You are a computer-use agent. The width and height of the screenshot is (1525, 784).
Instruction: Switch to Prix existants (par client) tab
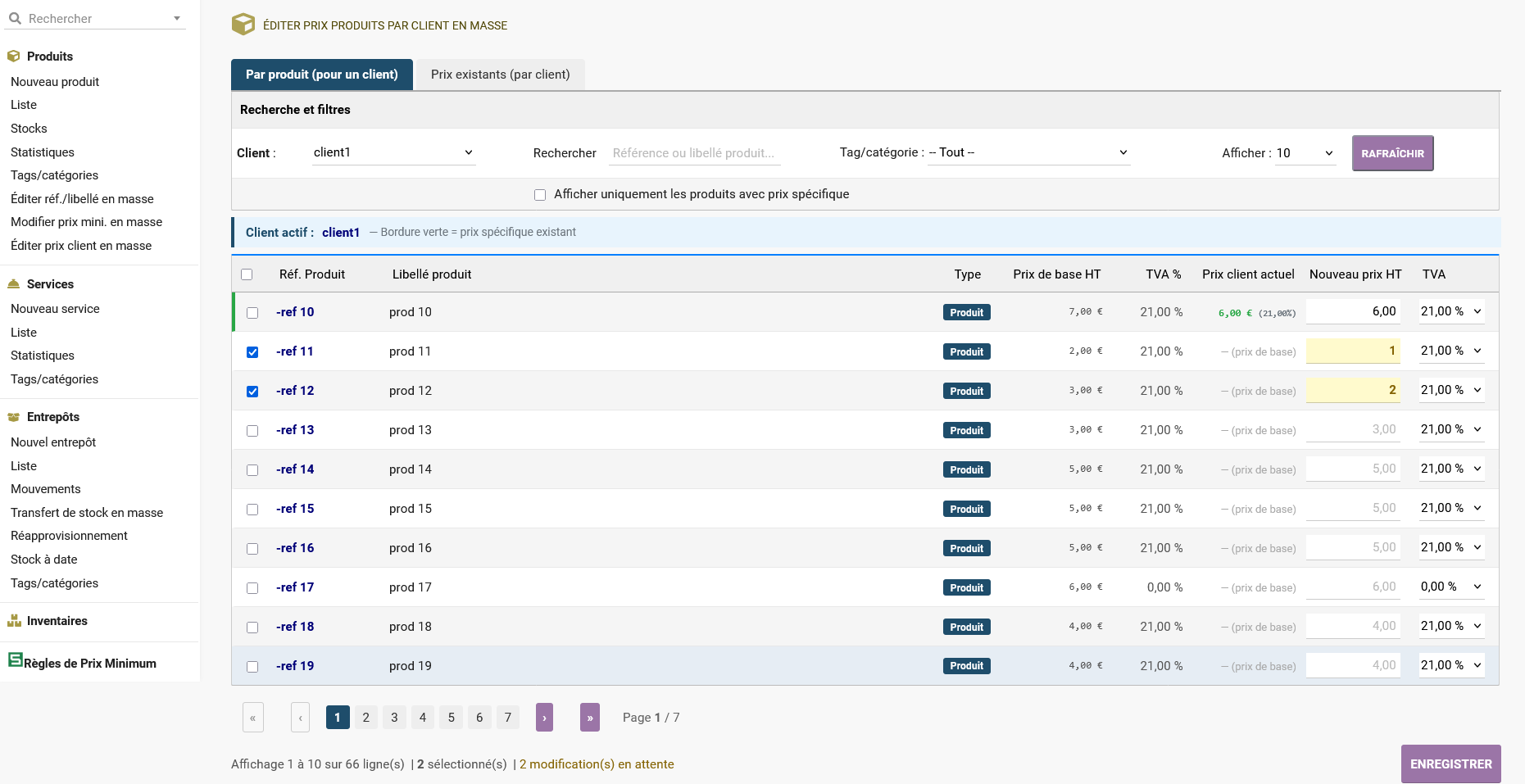click(500, 75)
